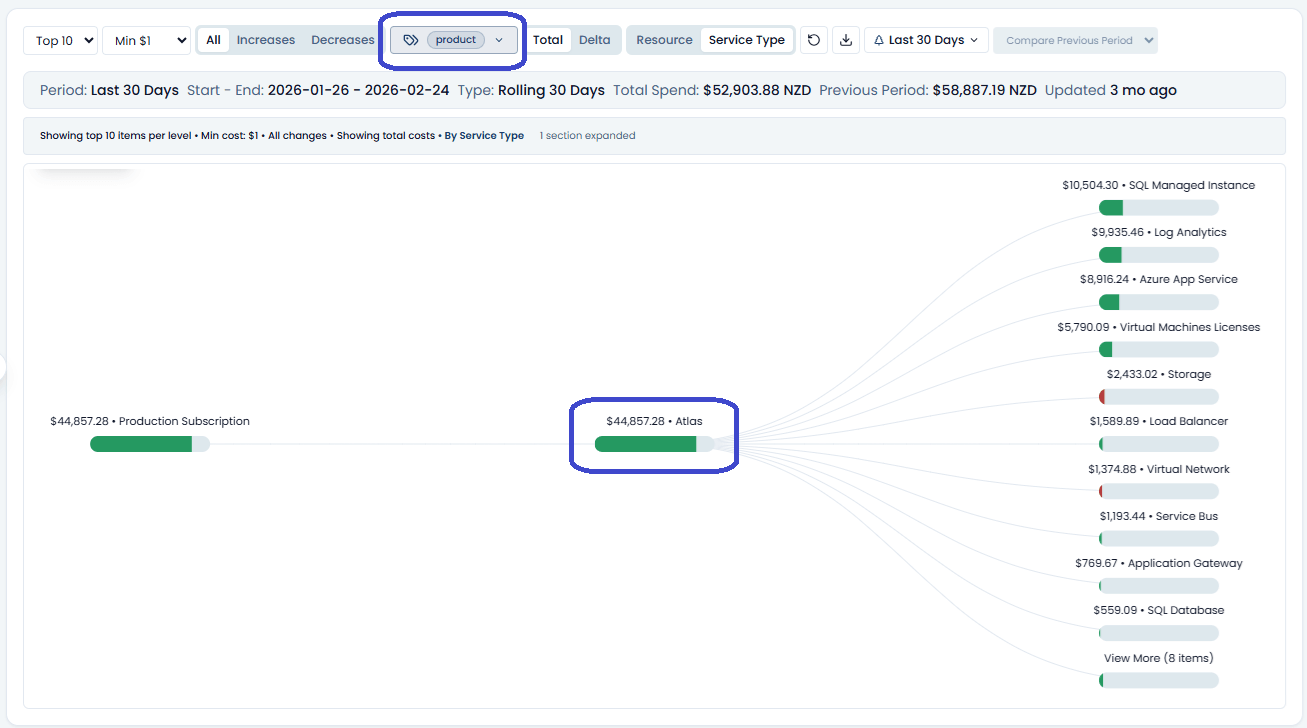Image resolution: width=1307 pixels, height=728 pixels.
Task: Open the Last 30 Days period dropdown
Action: tap(926, 40)
